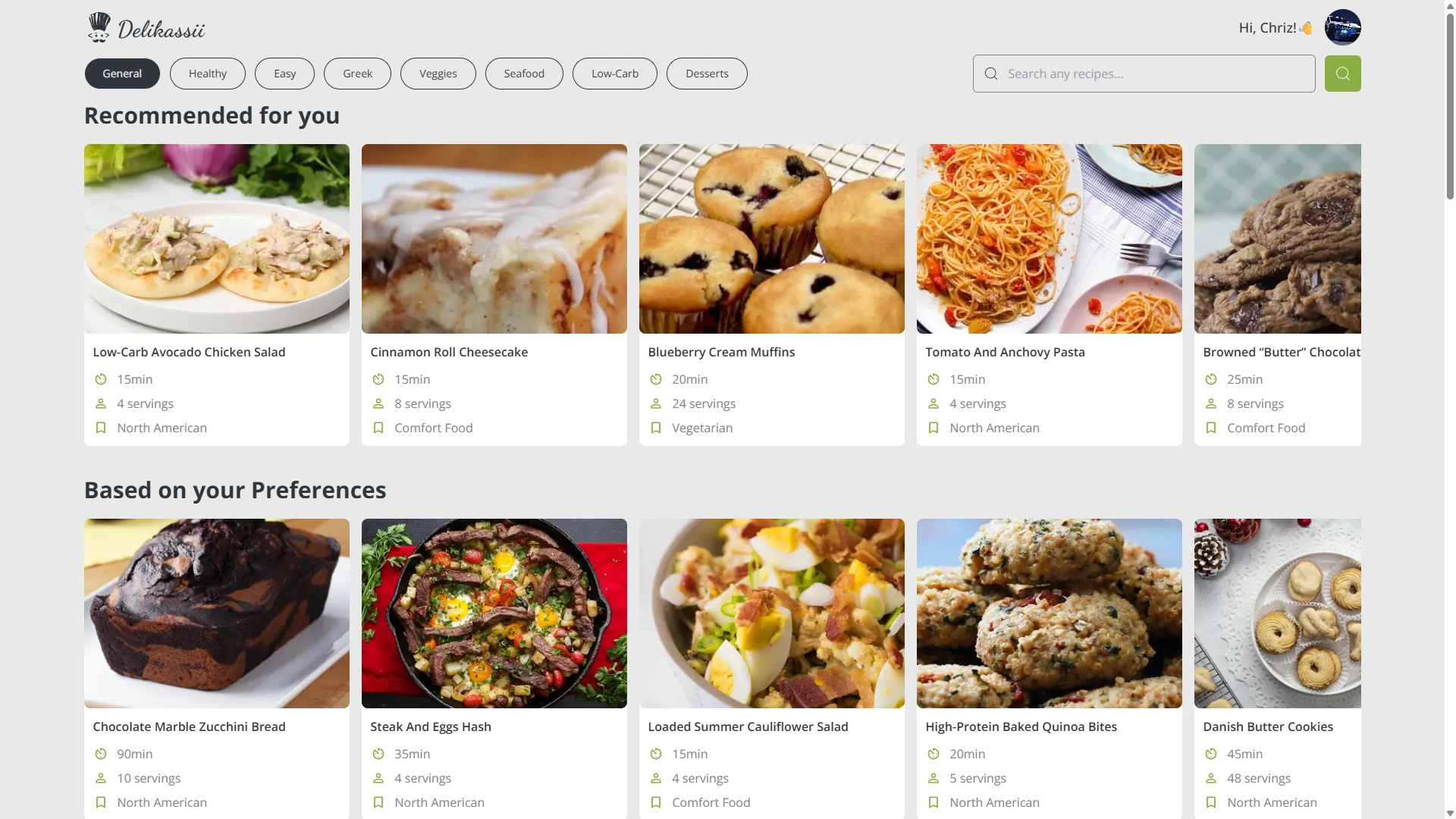This screenshot has height=819, width=1456.
Task: Select the Healthy category filter
Action: (x=208, y=74)
